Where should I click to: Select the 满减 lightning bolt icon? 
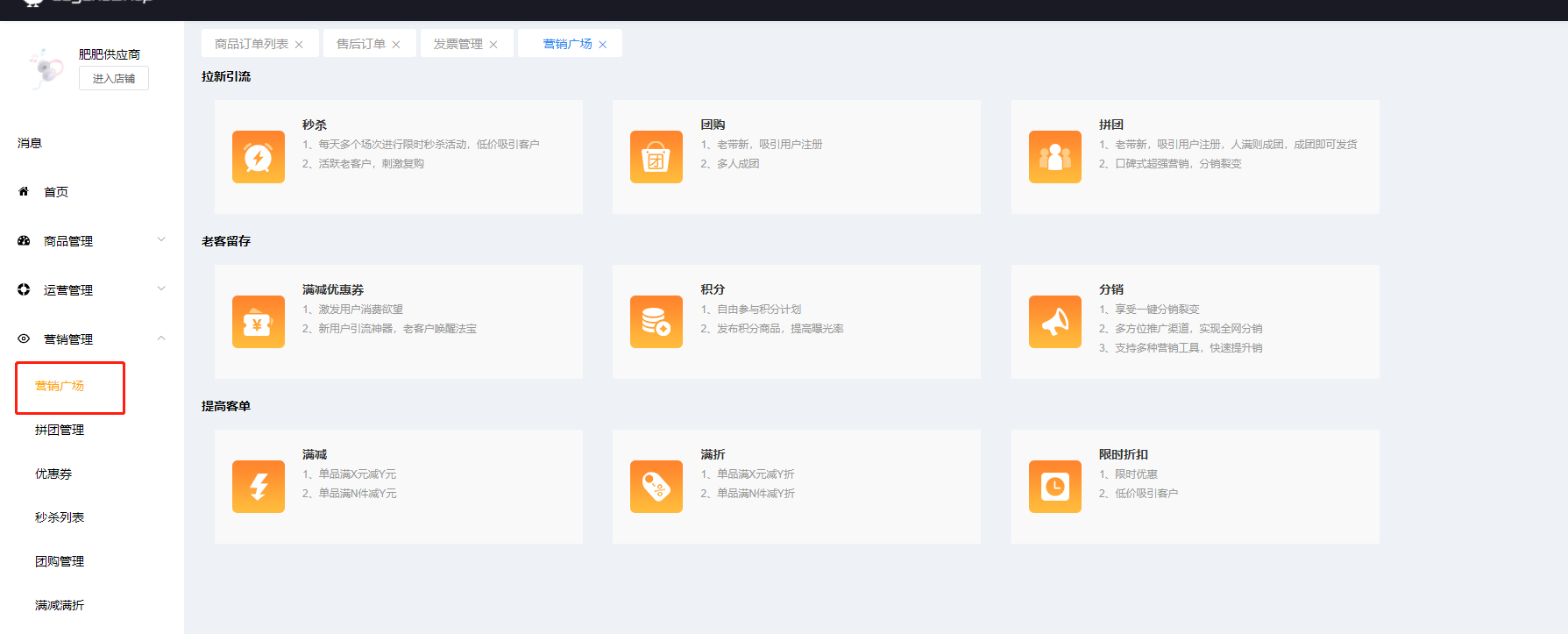(x=258, y=487)
